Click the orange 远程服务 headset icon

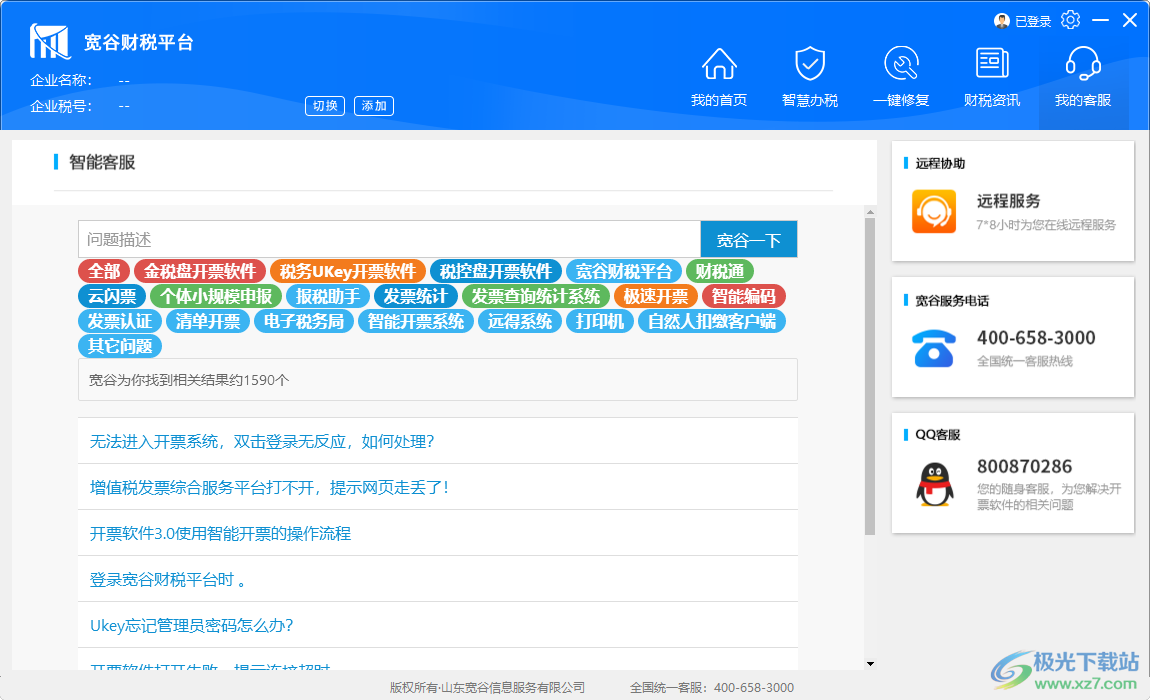pos(934,211)
